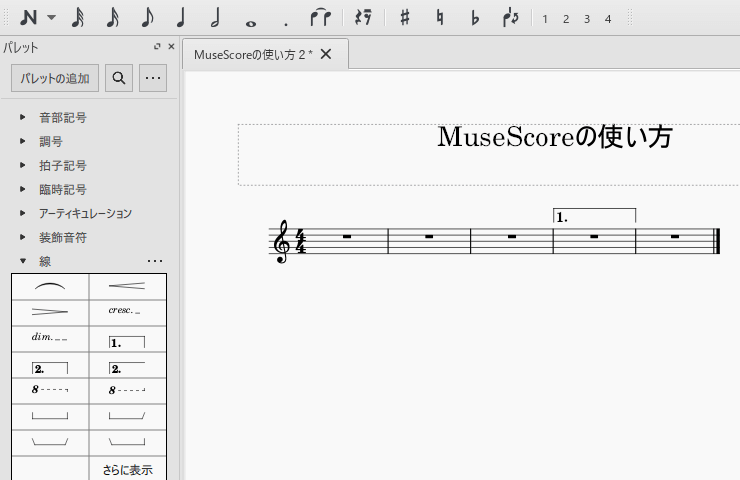Select the 8va ottava line
This screenshot has height=480, width=740.
pyautogui.click(x=50, y=391)
